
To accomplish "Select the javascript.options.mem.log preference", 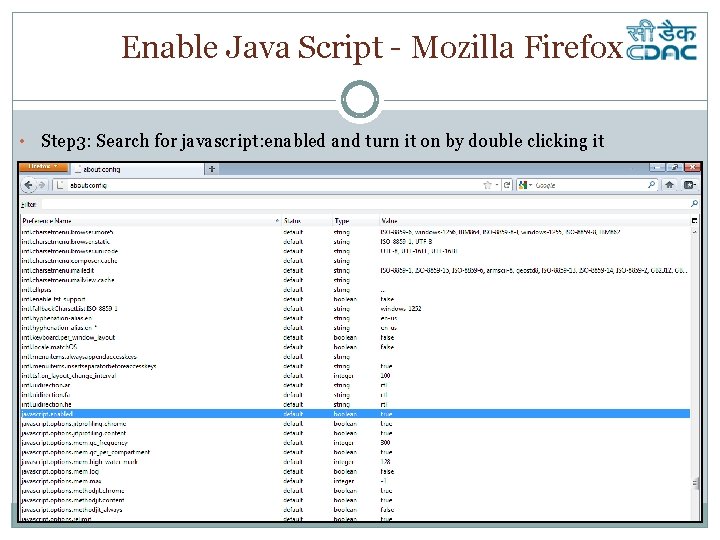I will point(355,472).
